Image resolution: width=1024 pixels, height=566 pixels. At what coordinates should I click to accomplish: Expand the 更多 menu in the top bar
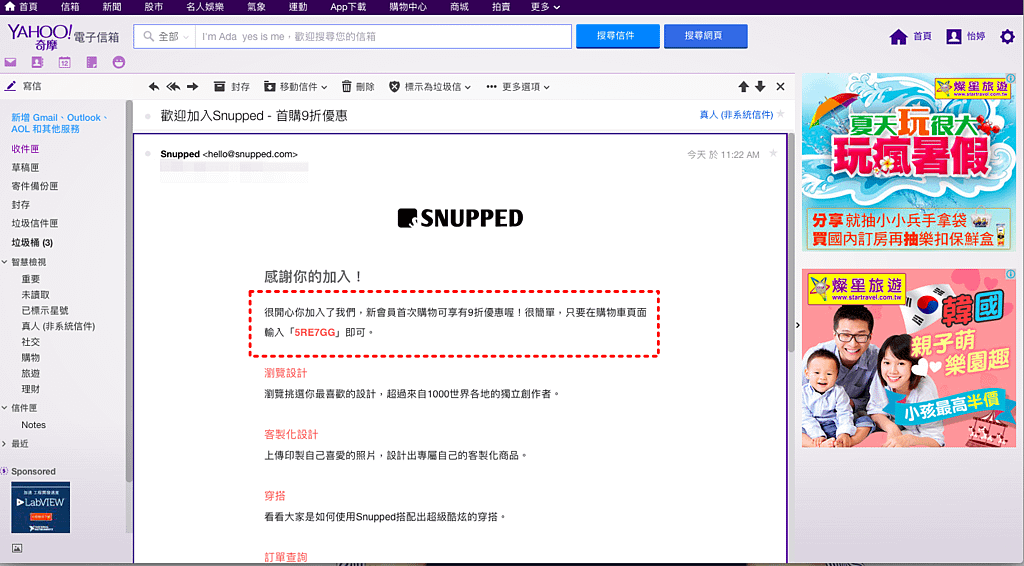pos(545,7)
